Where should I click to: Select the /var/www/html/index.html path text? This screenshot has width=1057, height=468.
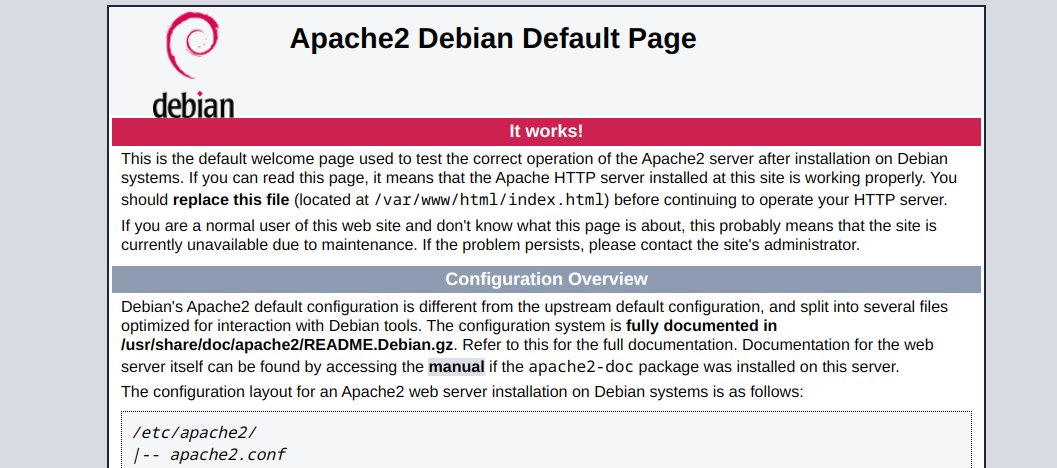[x=491, y=200]
